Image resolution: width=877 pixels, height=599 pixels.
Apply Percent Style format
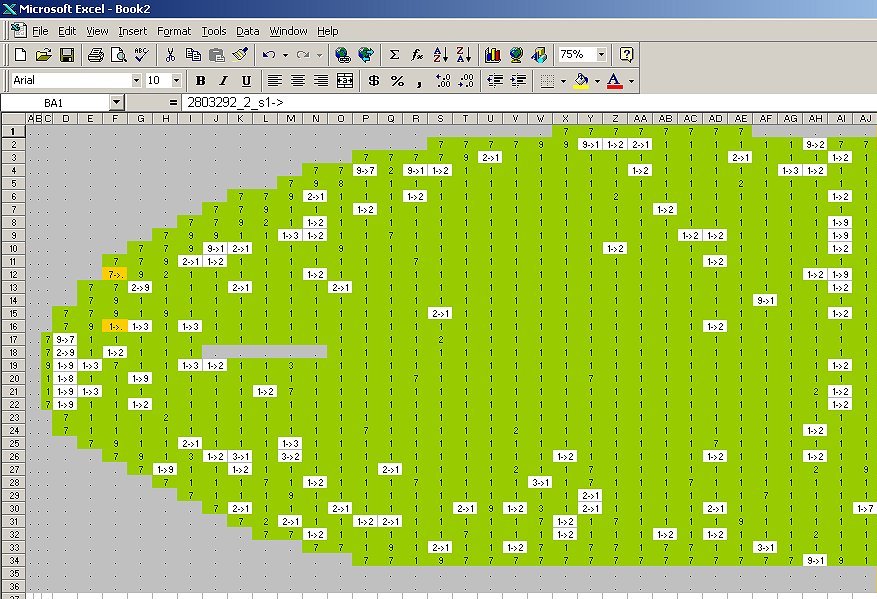coord(397,81)
